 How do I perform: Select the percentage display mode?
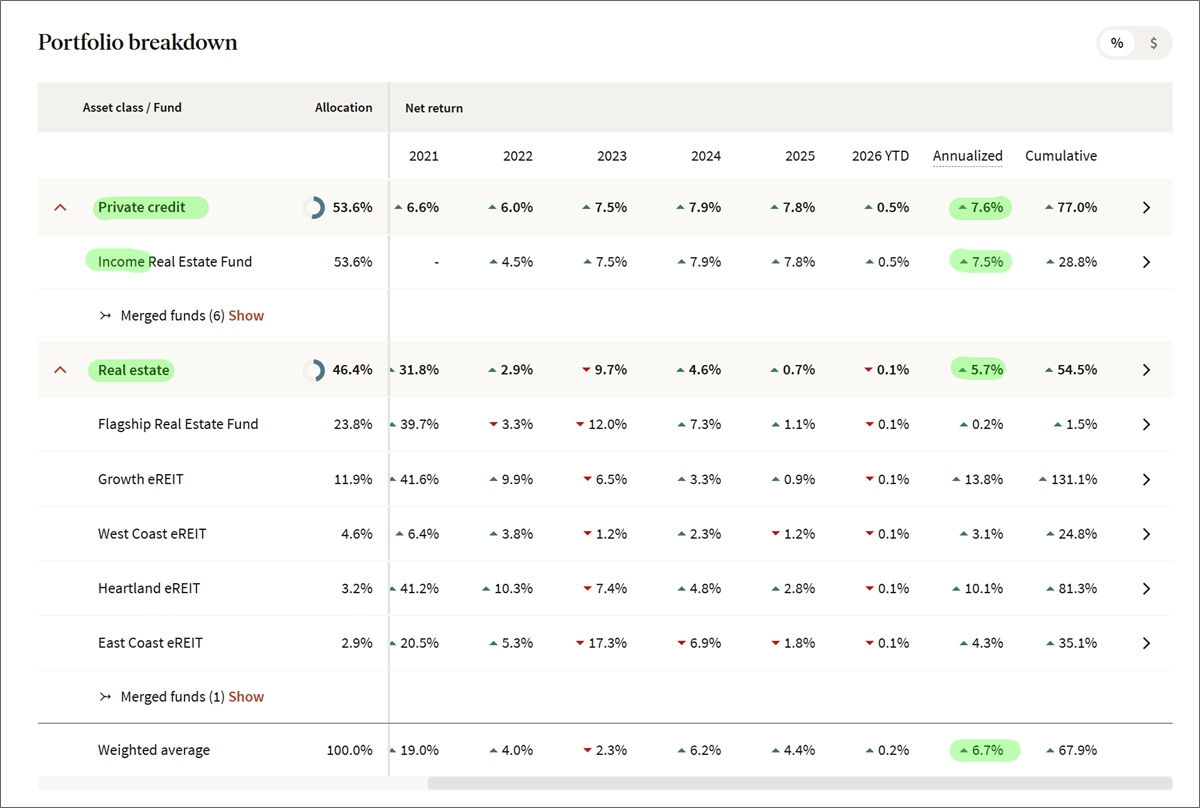click(1116, 43)
